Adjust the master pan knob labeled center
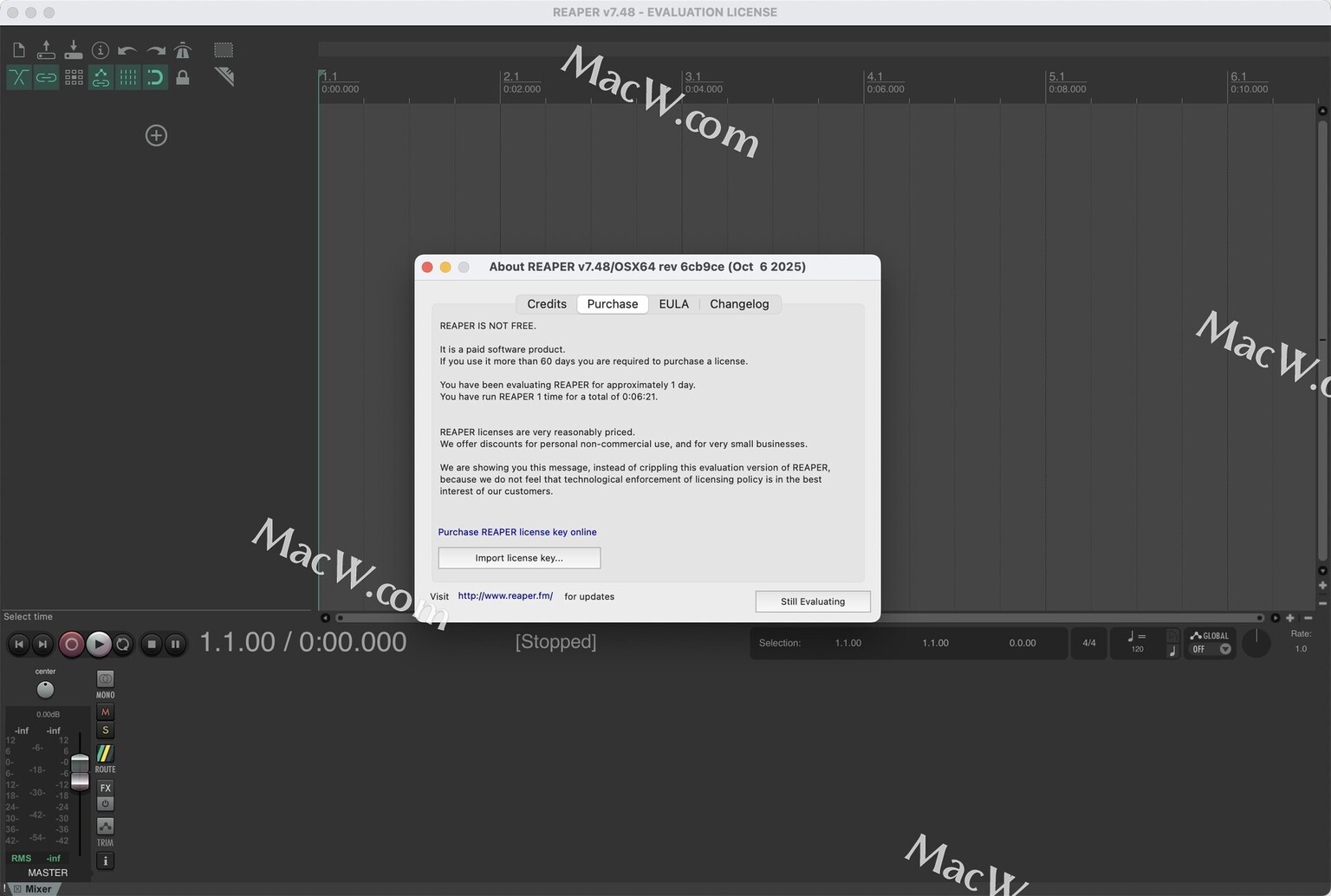The image size is (1331, 896). [x=45, y=689]
